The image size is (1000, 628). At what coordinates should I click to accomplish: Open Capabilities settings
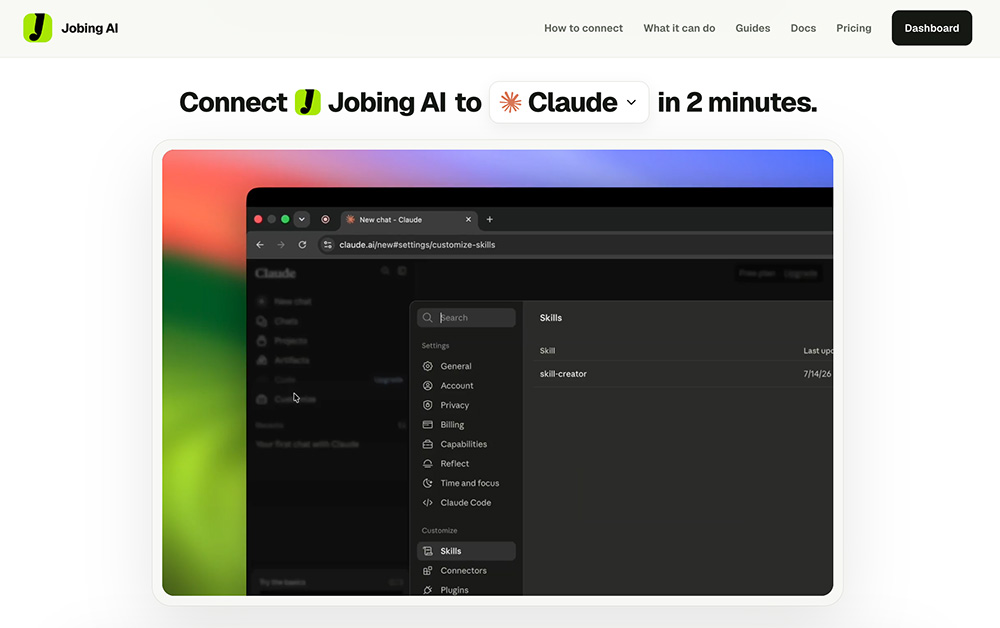[466, 444]
